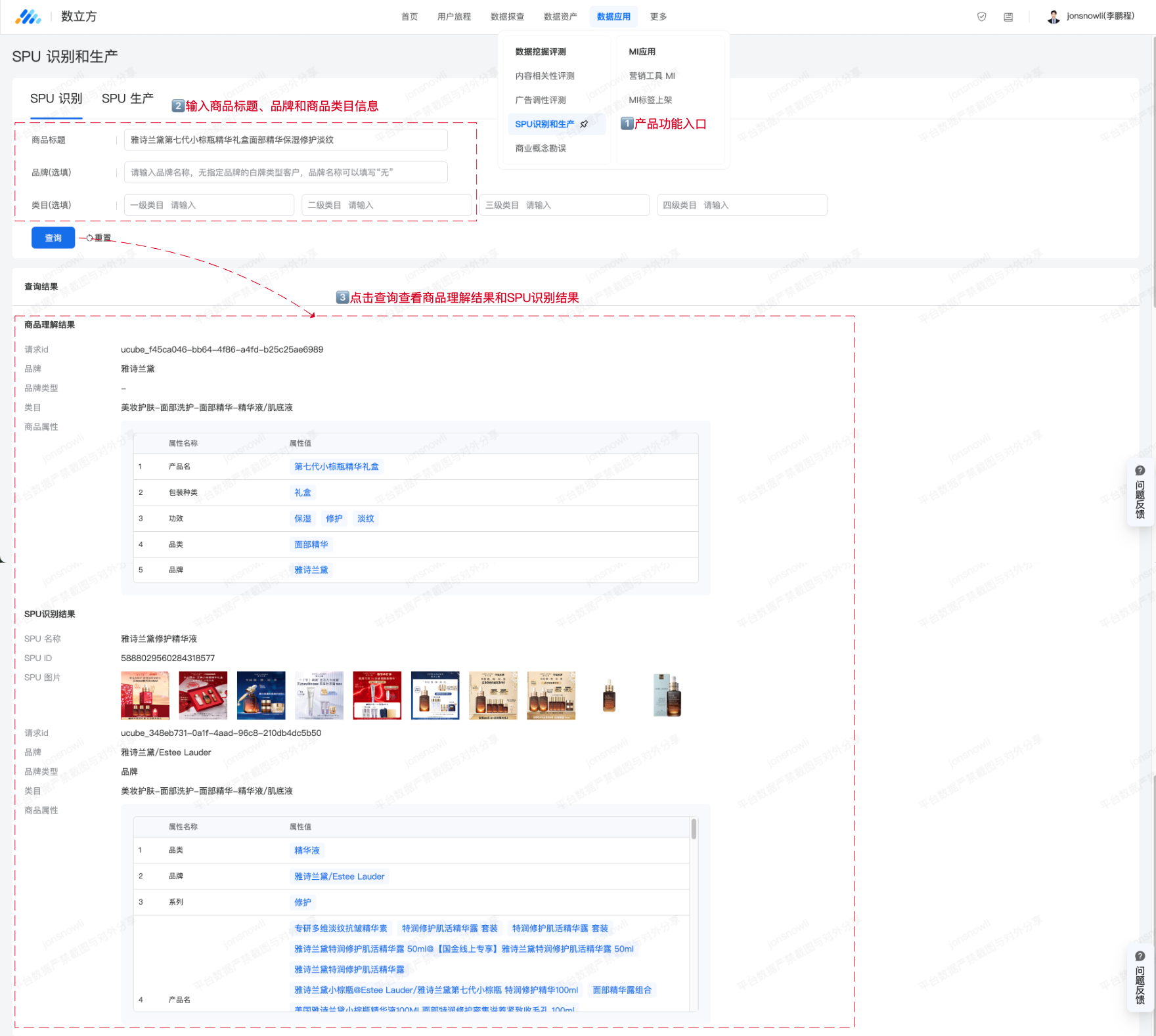This screenshot has width=1156, height=1036.
Task: Select 内容相关性评测 in dropdown menu
Action: (x=545, y=76)
